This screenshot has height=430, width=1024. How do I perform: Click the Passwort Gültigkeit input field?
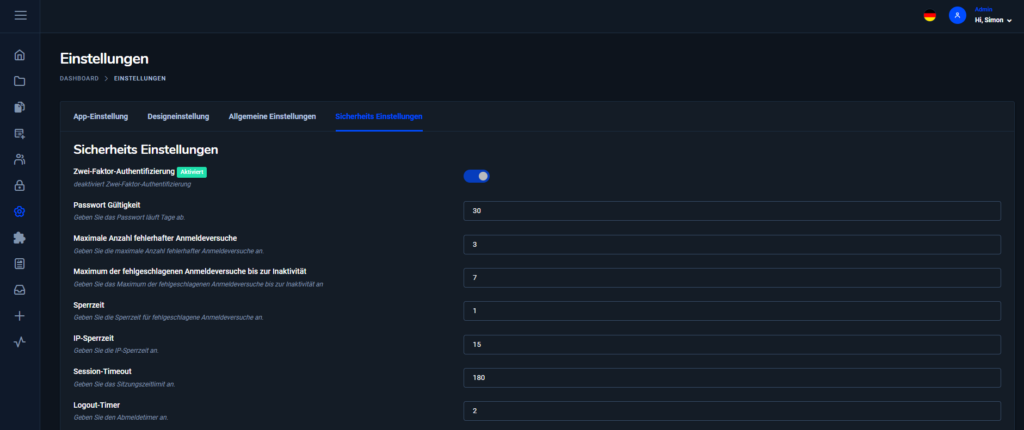pyautogui.click(x=731, y=211)
